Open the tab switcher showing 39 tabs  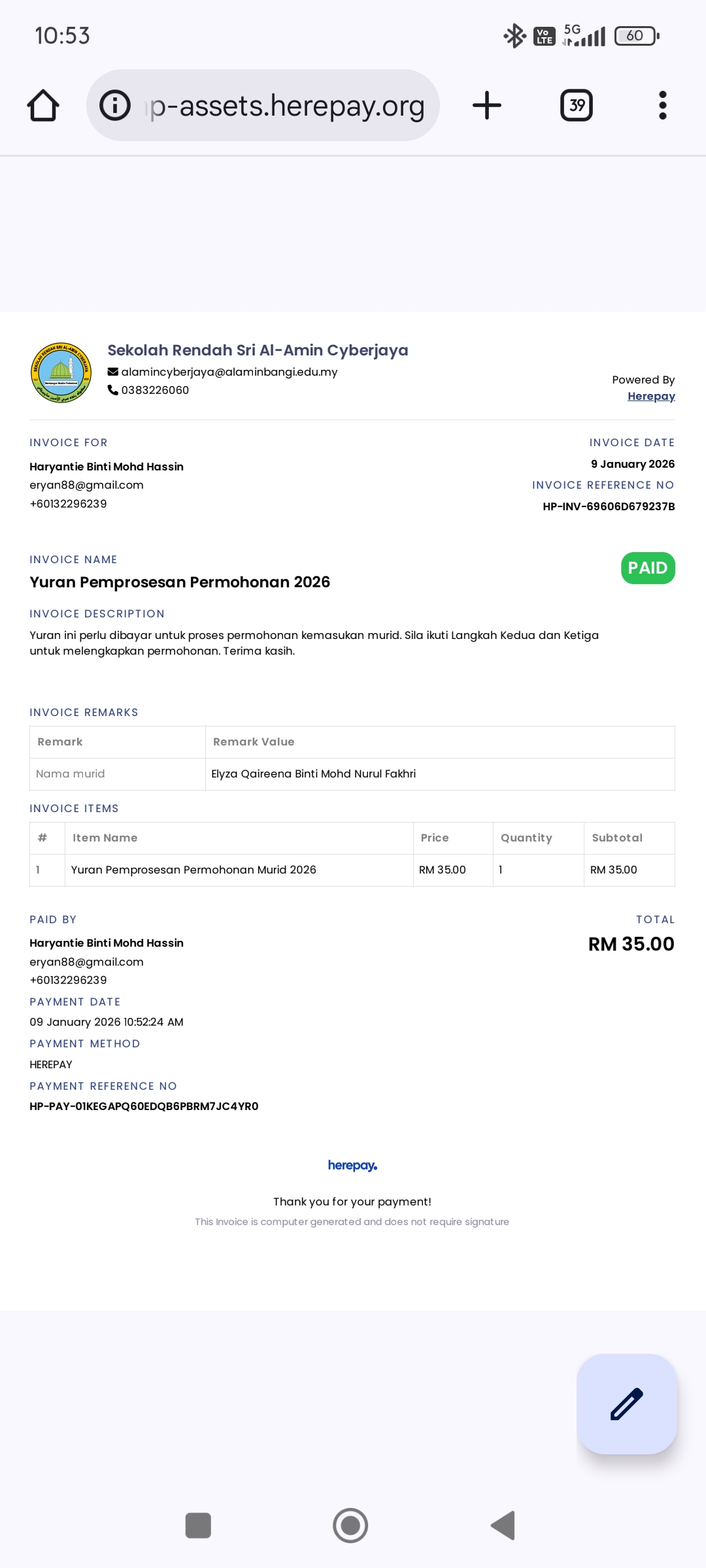tap(577, 105)
